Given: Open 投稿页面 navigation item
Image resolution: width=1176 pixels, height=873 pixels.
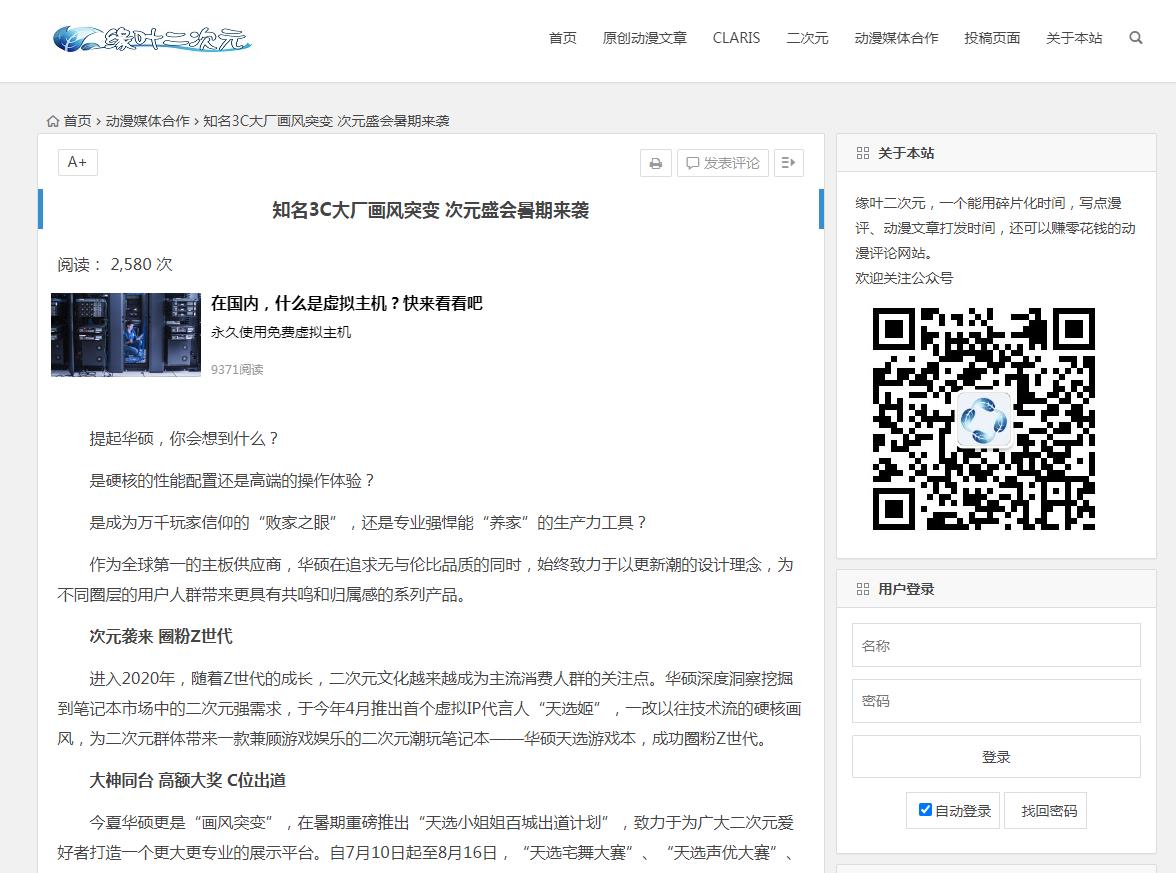Looking at the screenshot, I should coord(992,38).
